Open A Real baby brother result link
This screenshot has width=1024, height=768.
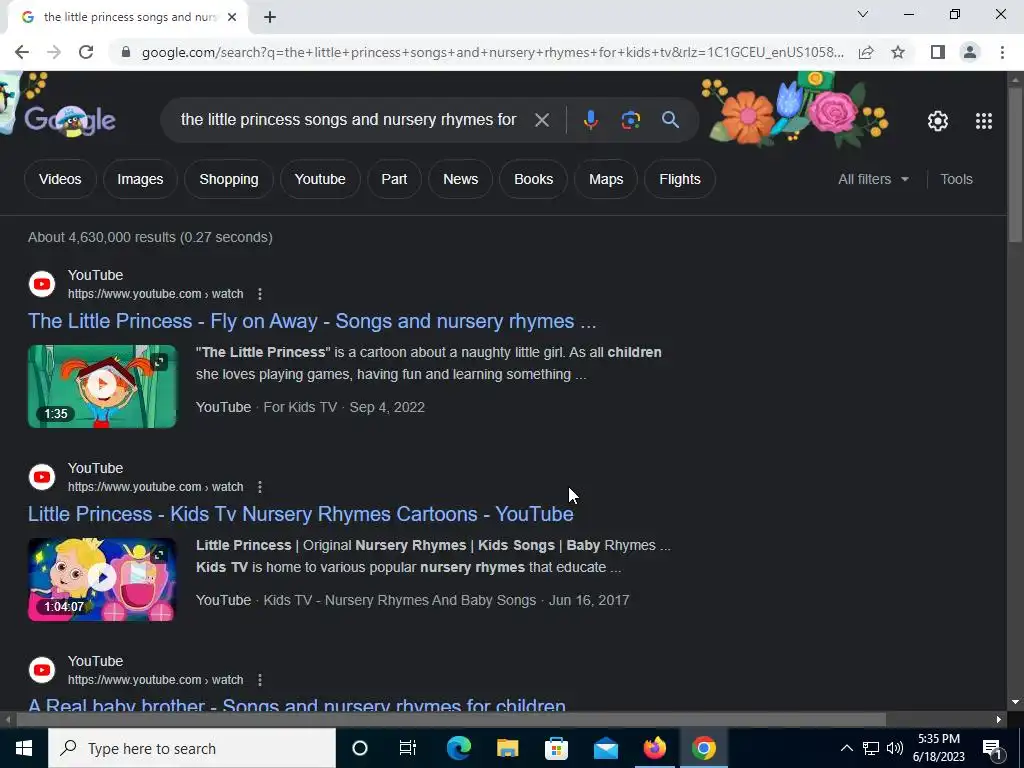point(296,705)
